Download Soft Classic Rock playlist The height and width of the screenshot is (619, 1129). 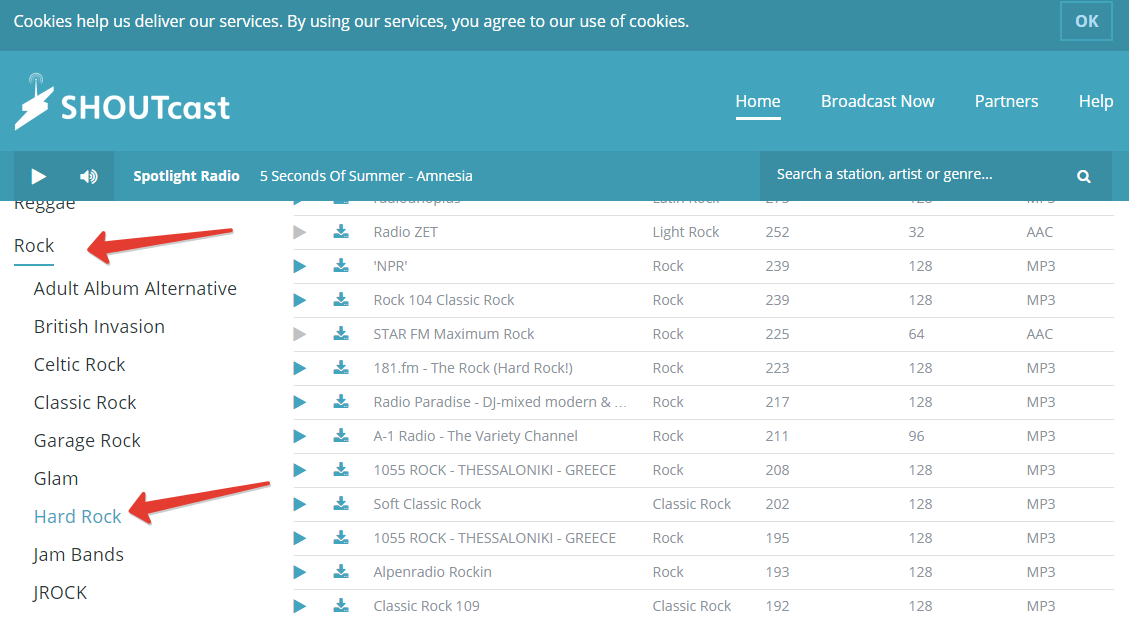click(341, 504)
